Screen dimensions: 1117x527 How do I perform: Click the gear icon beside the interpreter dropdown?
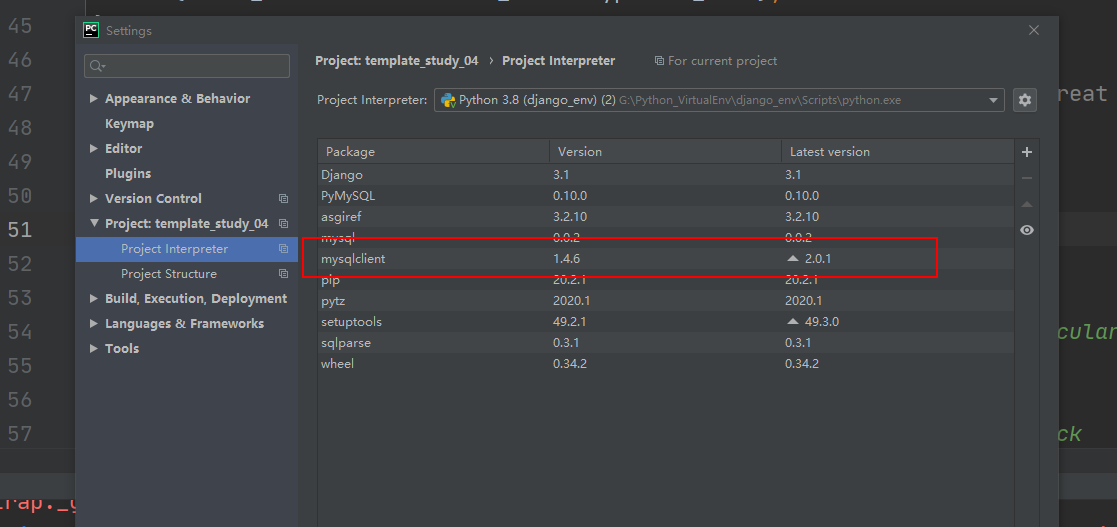pyautogui.click(x=1024, y=100)
